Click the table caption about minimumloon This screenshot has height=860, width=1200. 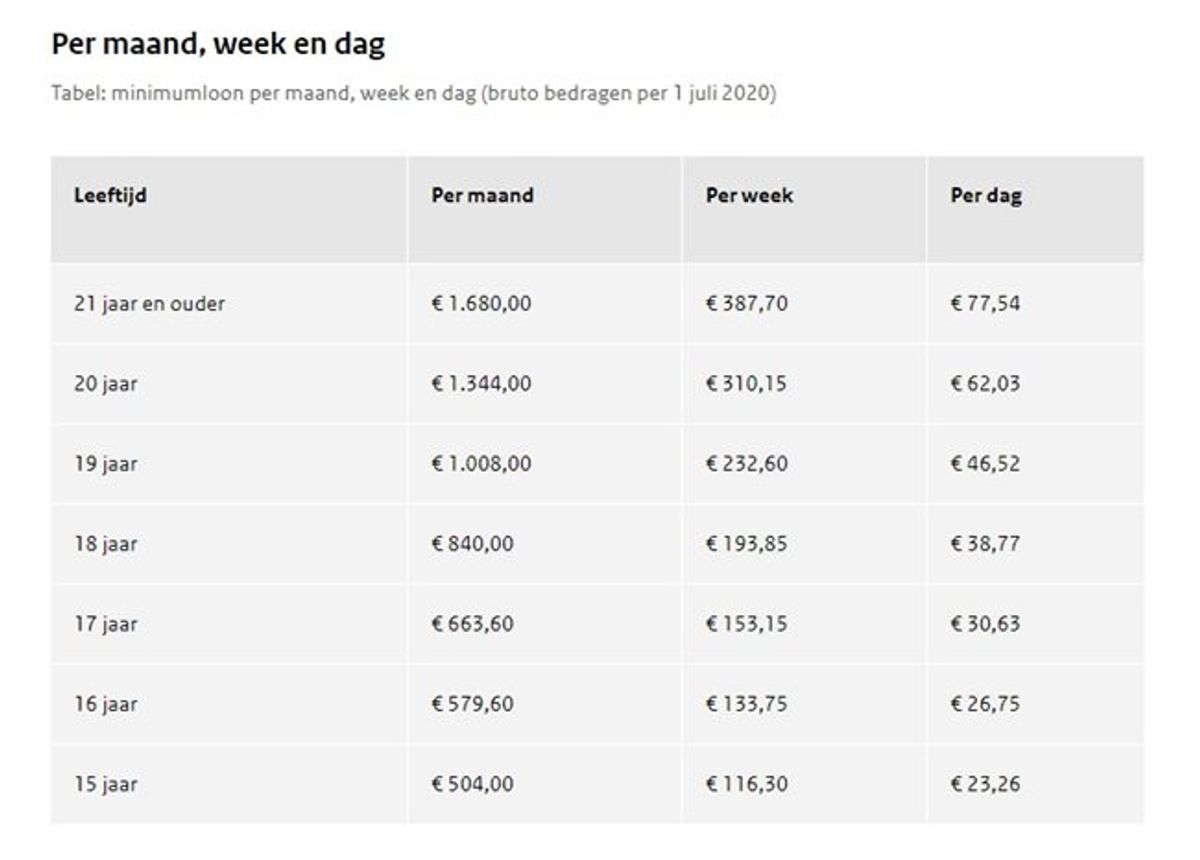click(x=414, y=94)
